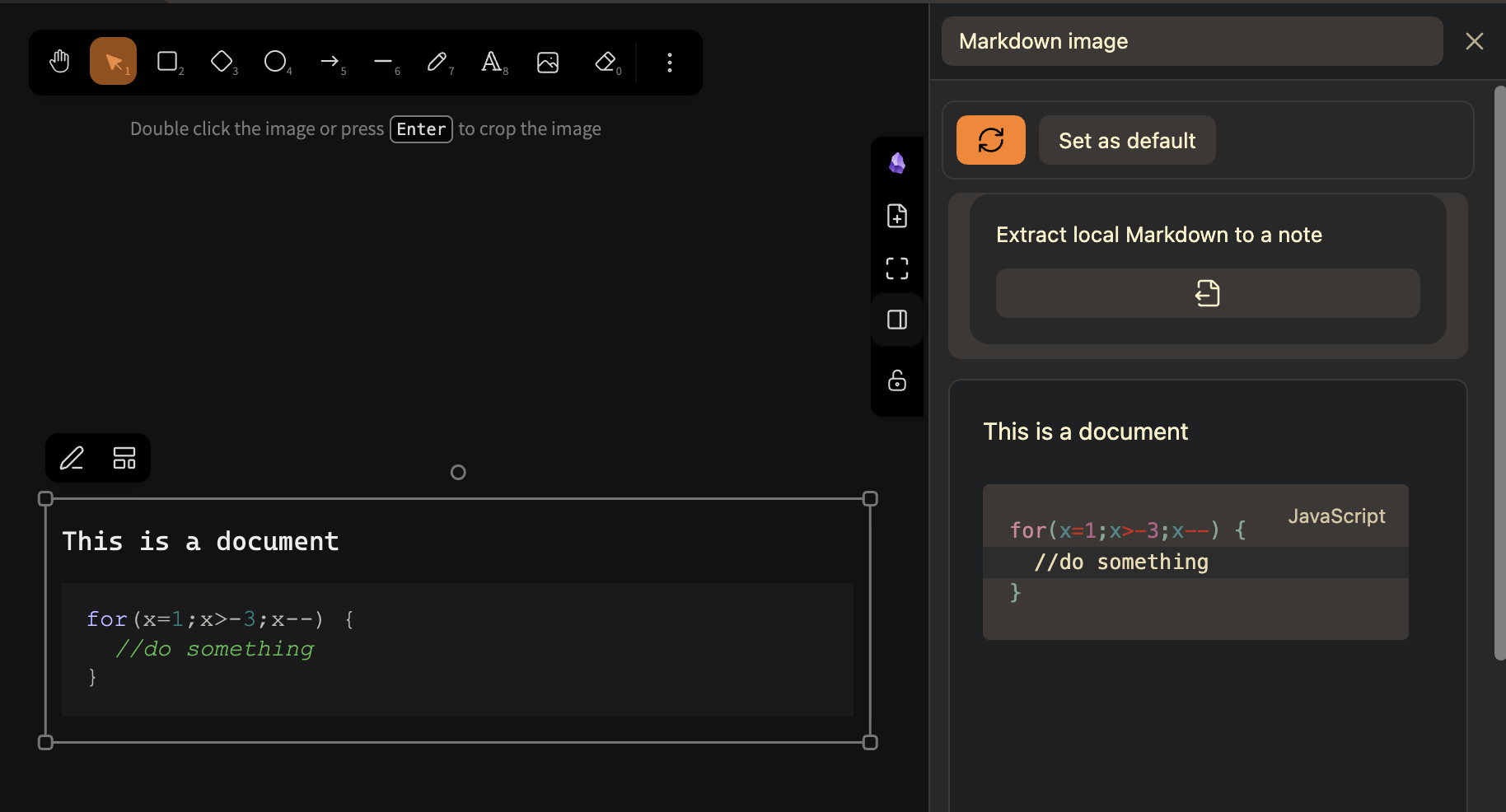Click the Enter key hint
The image size is (1506, 812).
421,129
